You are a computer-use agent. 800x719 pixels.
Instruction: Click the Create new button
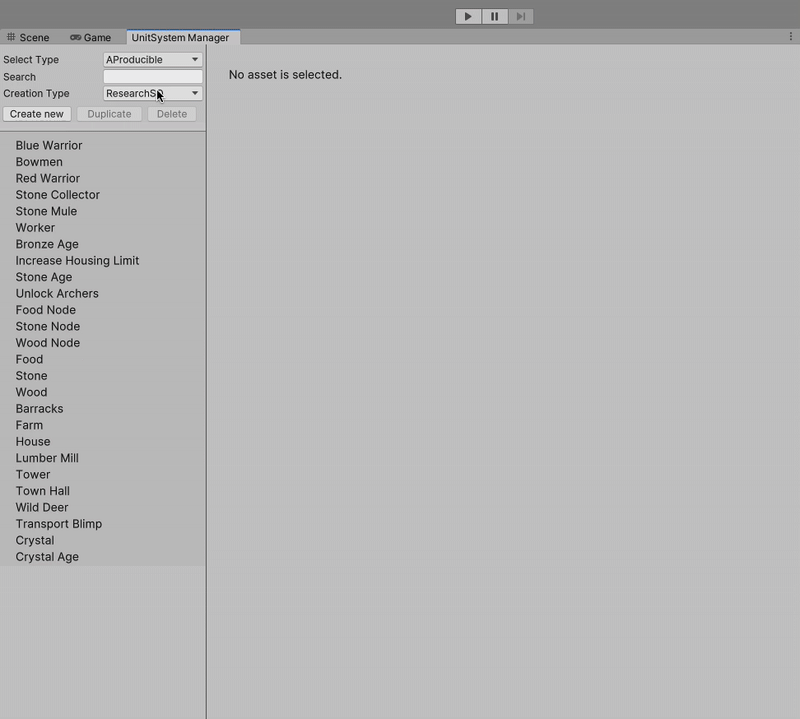[x=37, y=114]
